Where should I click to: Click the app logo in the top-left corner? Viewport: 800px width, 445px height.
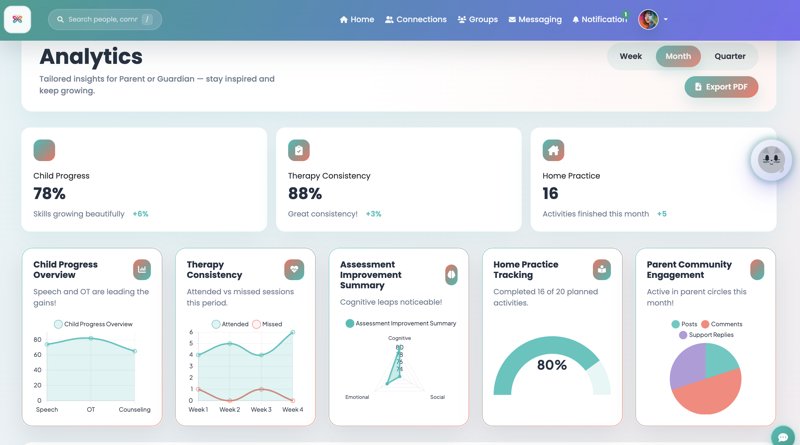click(18, 19)
